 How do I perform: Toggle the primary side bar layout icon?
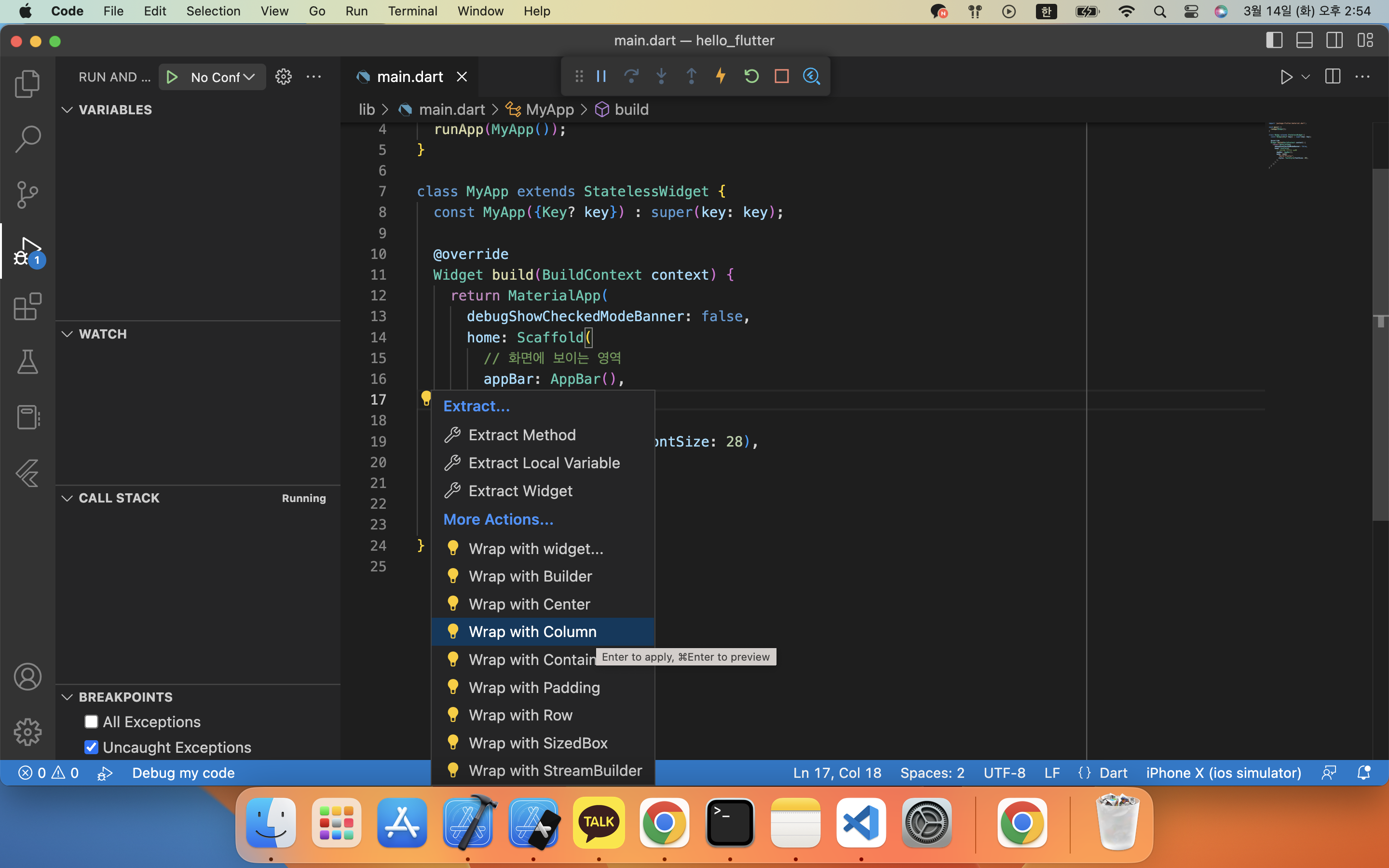(x=1274, y=40)
